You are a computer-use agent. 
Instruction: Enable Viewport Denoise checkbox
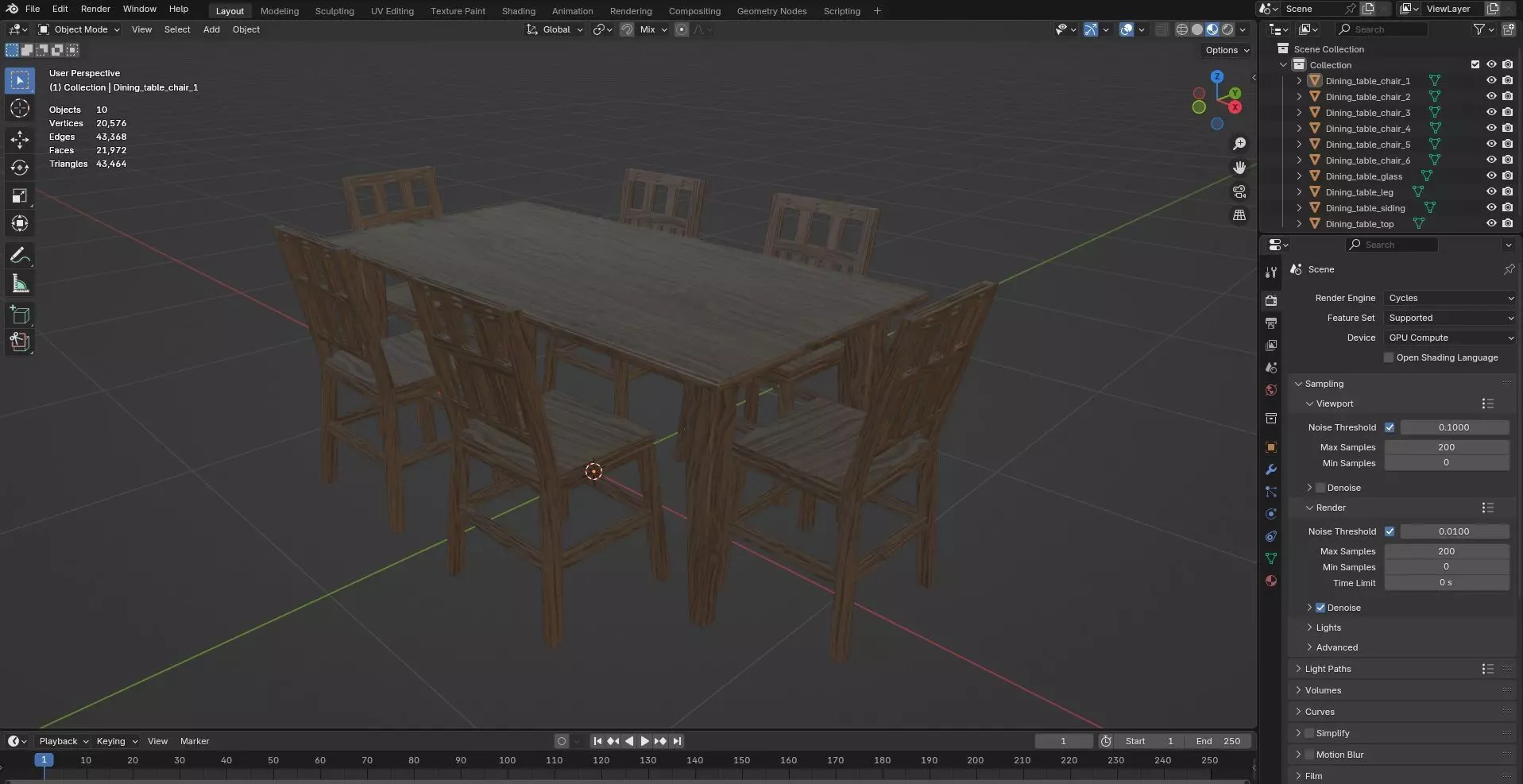pos(1320,488)
